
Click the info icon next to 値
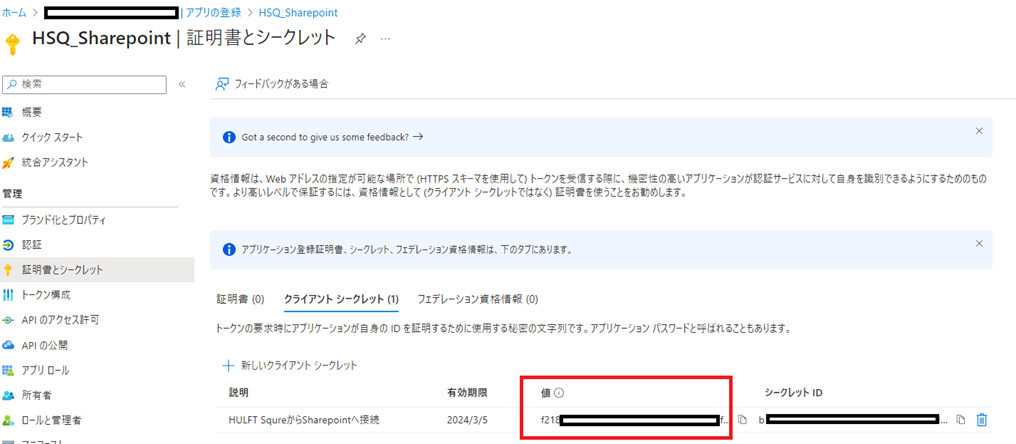click(560, 393)
